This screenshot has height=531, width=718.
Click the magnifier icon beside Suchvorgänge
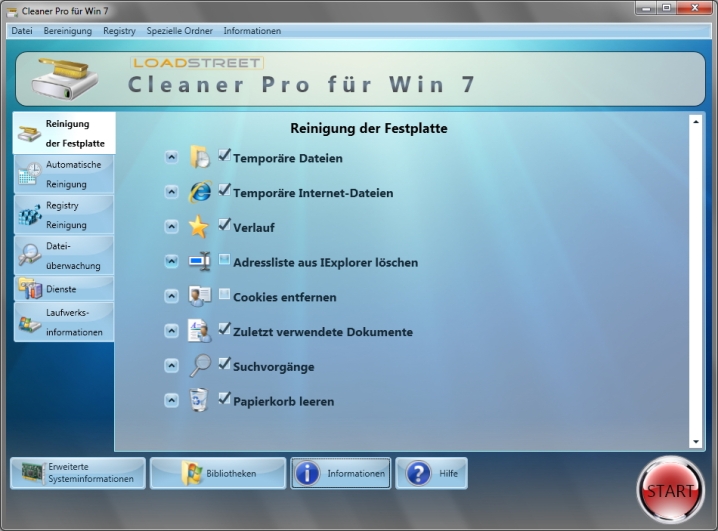pos(200,366)
